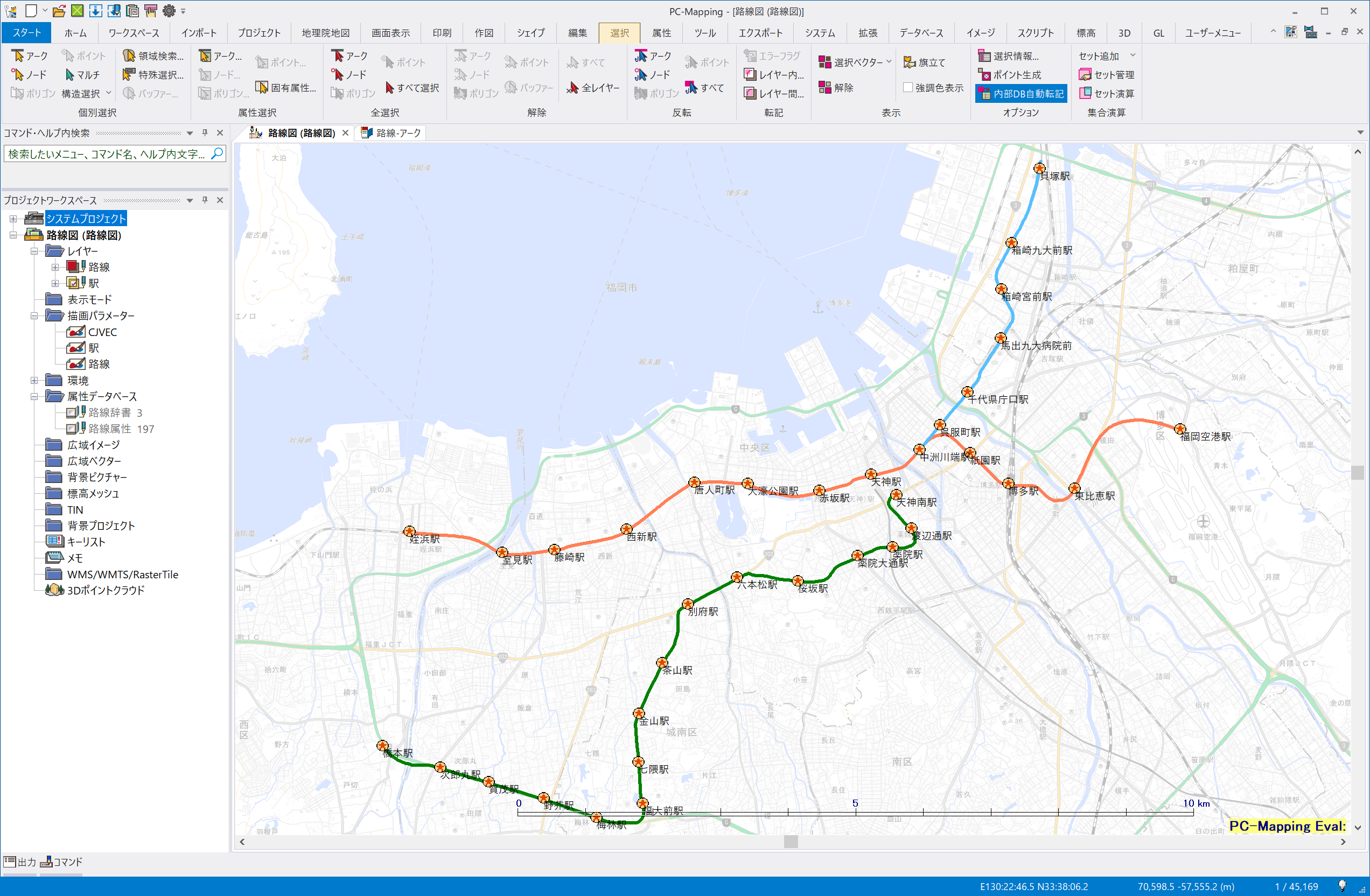Expand the 環境 folder

[34, 380]
